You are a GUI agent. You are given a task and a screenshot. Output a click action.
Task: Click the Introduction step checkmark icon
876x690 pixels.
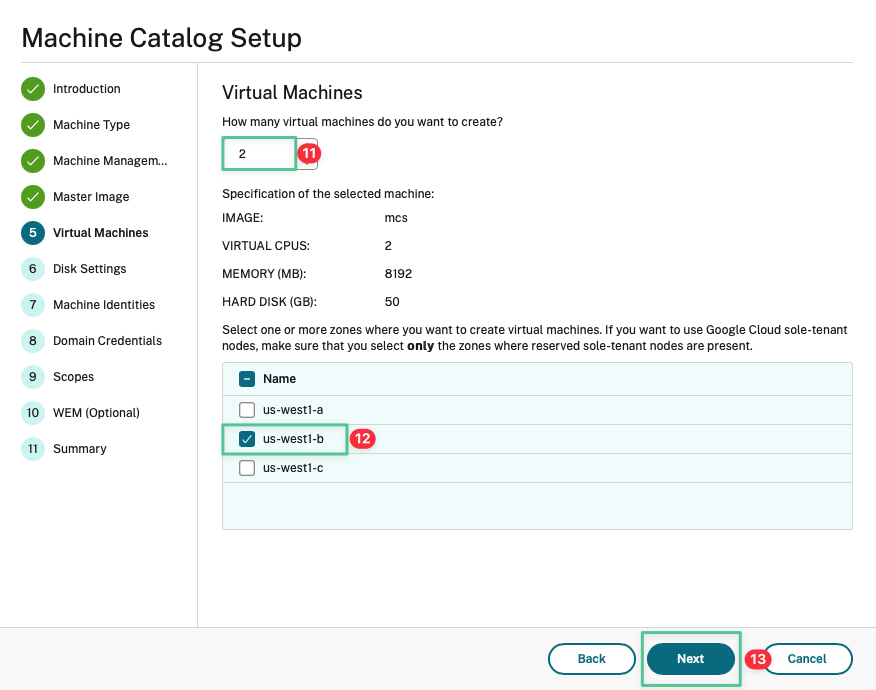point(33,89)
